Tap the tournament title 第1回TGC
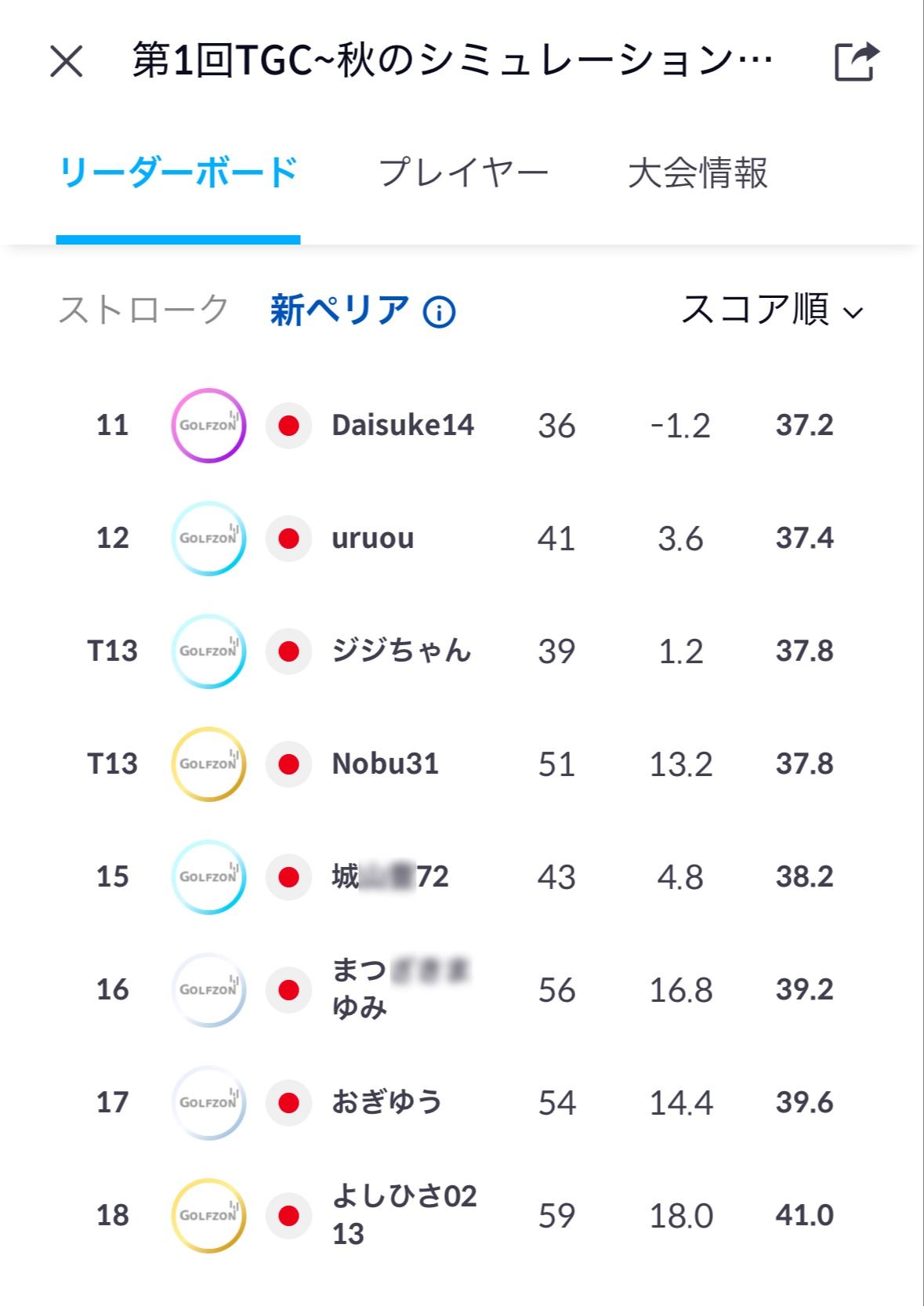 452,61
